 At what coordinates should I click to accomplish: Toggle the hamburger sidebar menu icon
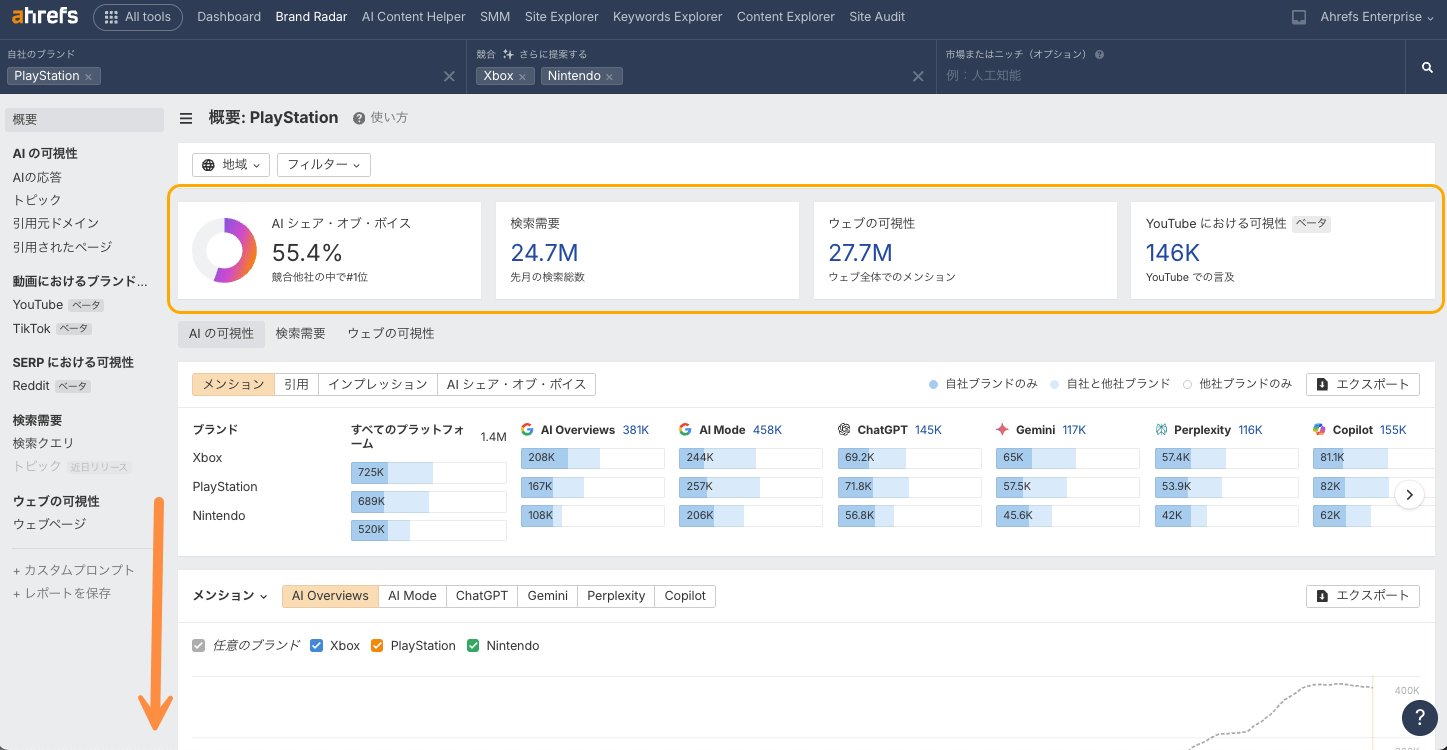[186, 118]
